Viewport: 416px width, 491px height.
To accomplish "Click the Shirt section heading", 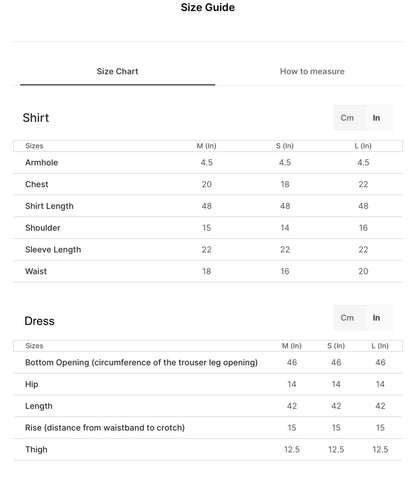I will [36, 118].
